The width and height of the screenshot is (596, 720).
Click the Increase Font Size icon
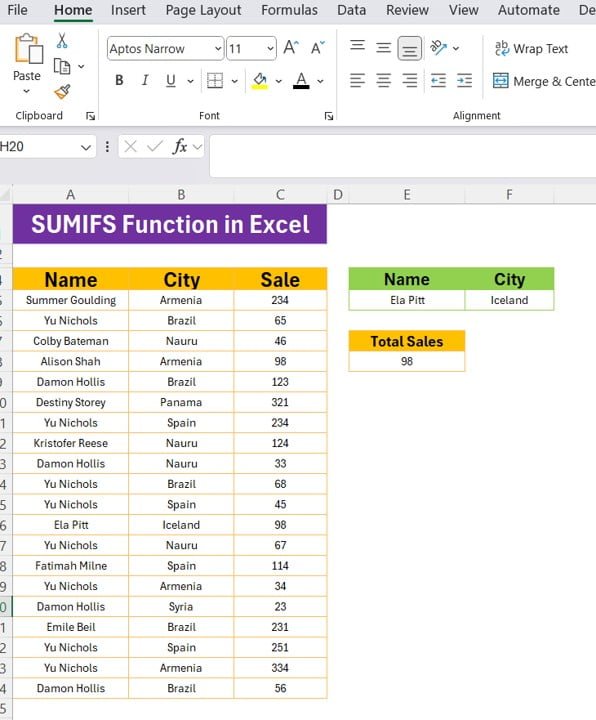[291, 48]
